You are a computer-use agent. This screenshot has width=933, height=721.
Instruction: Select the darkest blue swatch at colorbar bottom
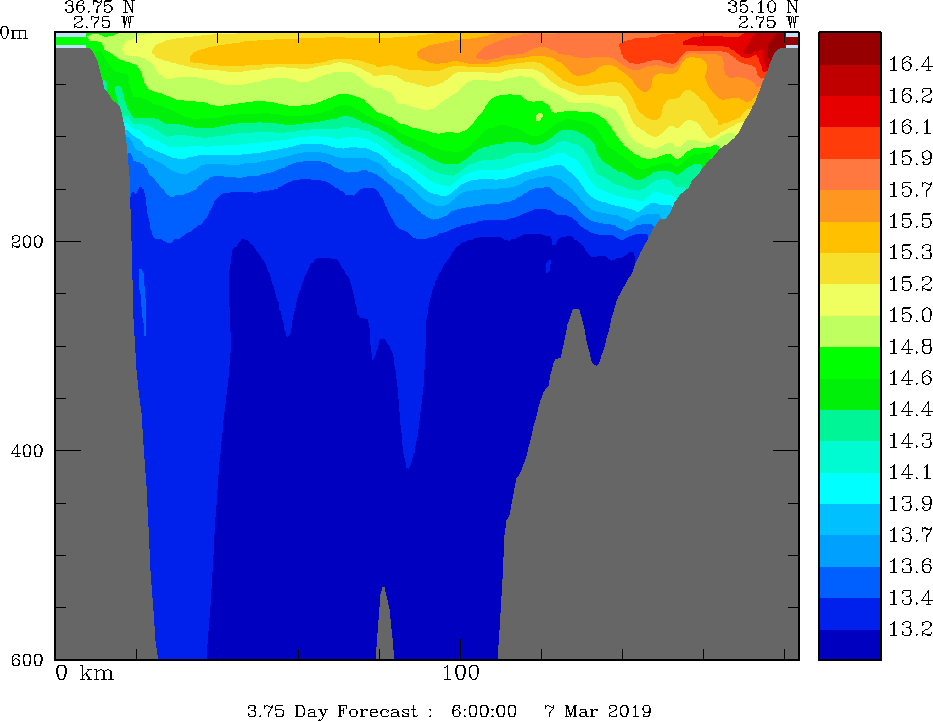coord(850,645)
